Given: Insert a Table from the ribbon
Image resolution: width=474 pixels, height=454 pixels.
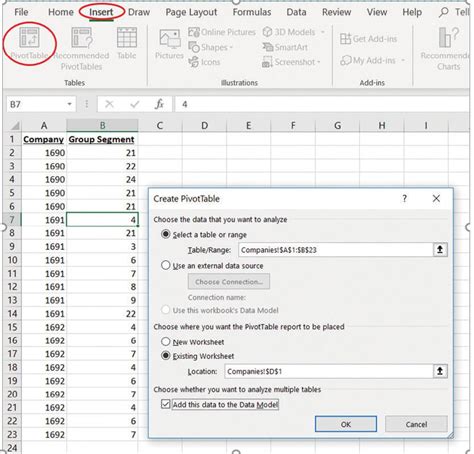Looking at the screenshot, I should coord(127,43).
